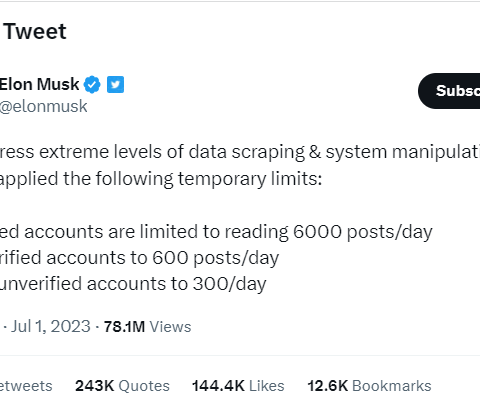480x408 pixels.
Task: Click the word 'unverified' in the last line
Action: click(40, 284)
